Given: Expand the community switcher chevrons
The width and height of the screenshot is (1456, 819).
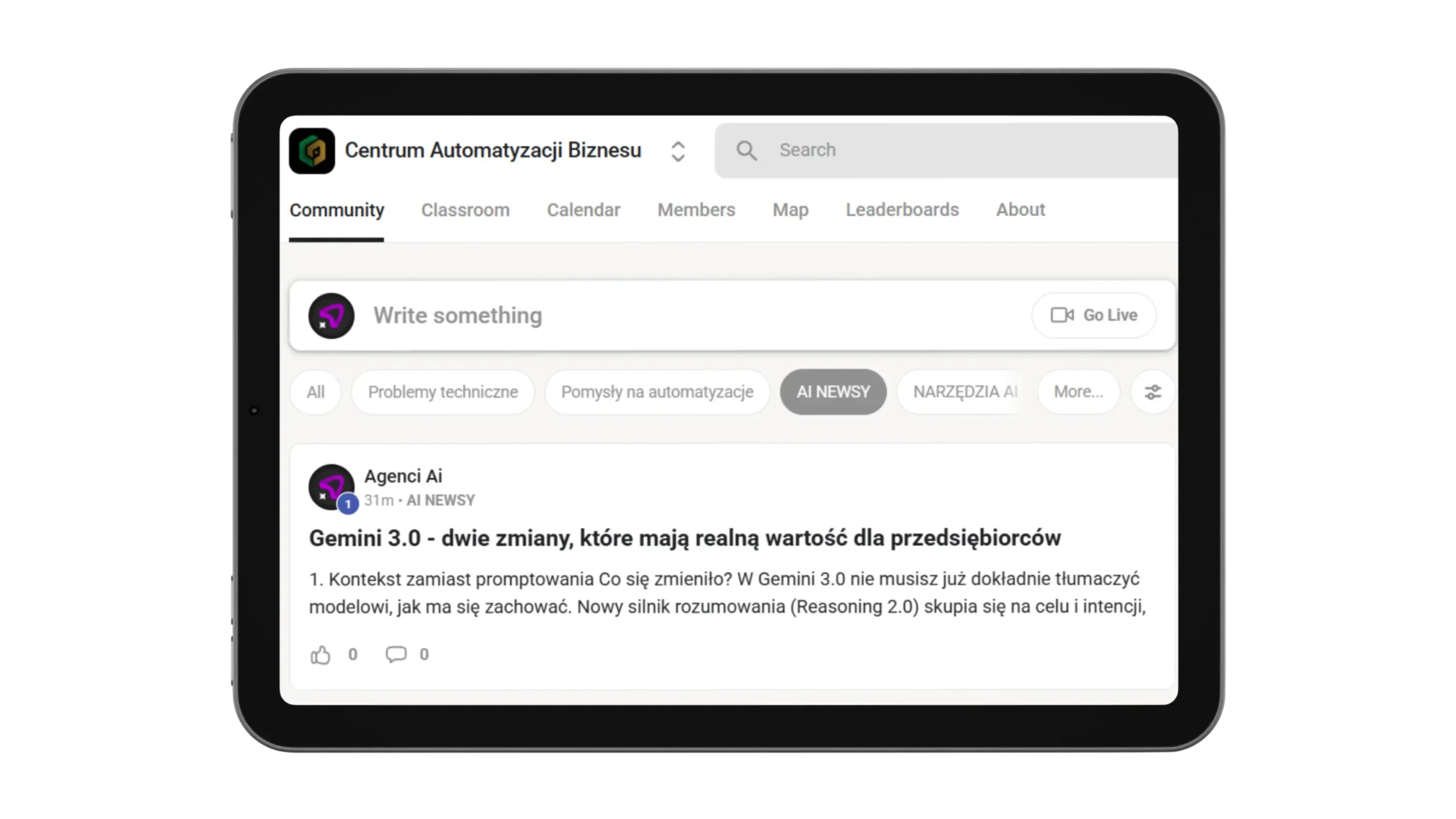Looking at the screenshot, I should (677, 151).
